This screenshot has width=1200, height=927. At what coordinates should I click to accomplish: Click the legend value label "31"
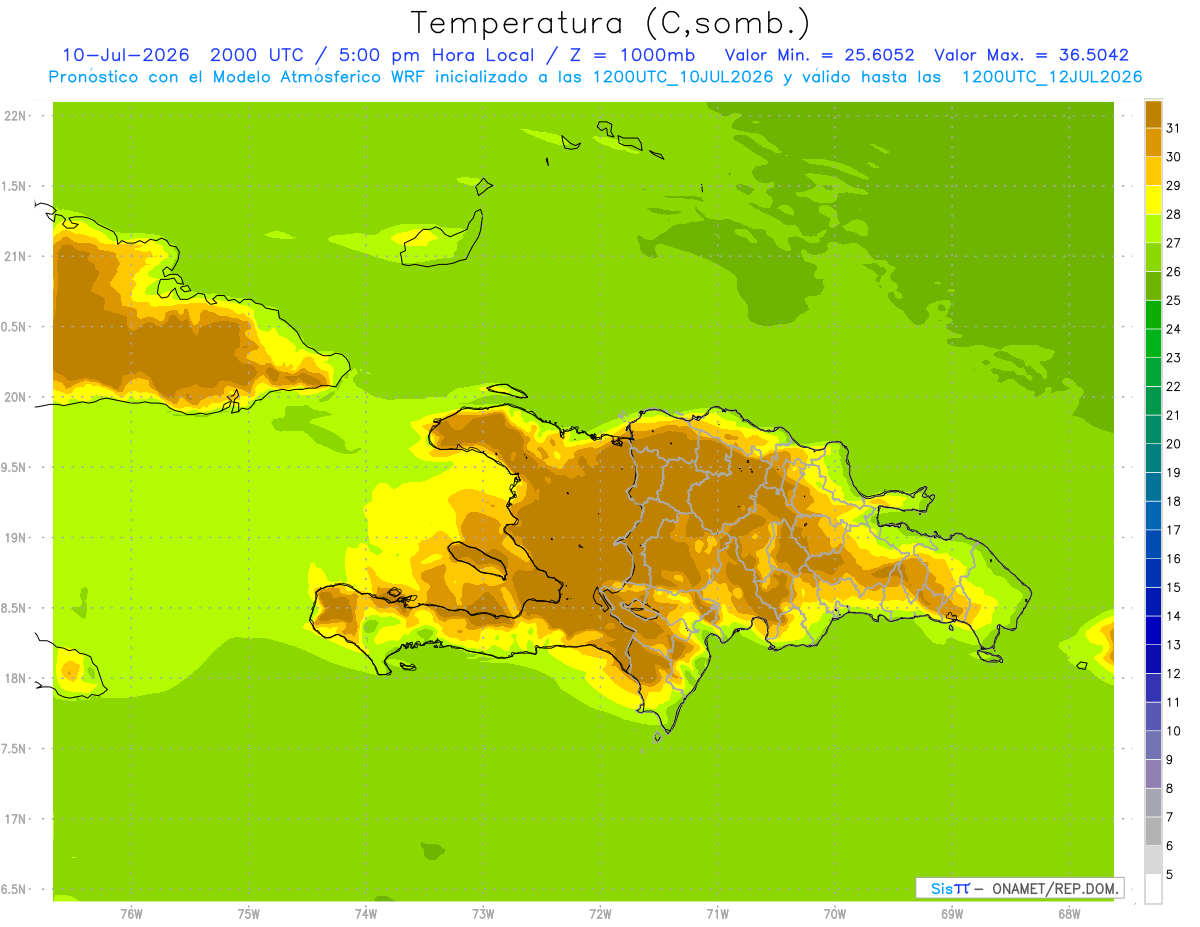[1173, 128]
